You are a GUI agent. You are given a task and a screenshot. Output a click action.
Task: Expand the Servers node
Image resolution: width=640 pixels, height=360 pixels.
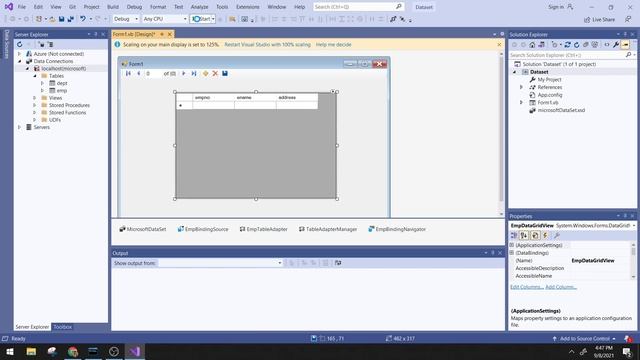point(19,127)
